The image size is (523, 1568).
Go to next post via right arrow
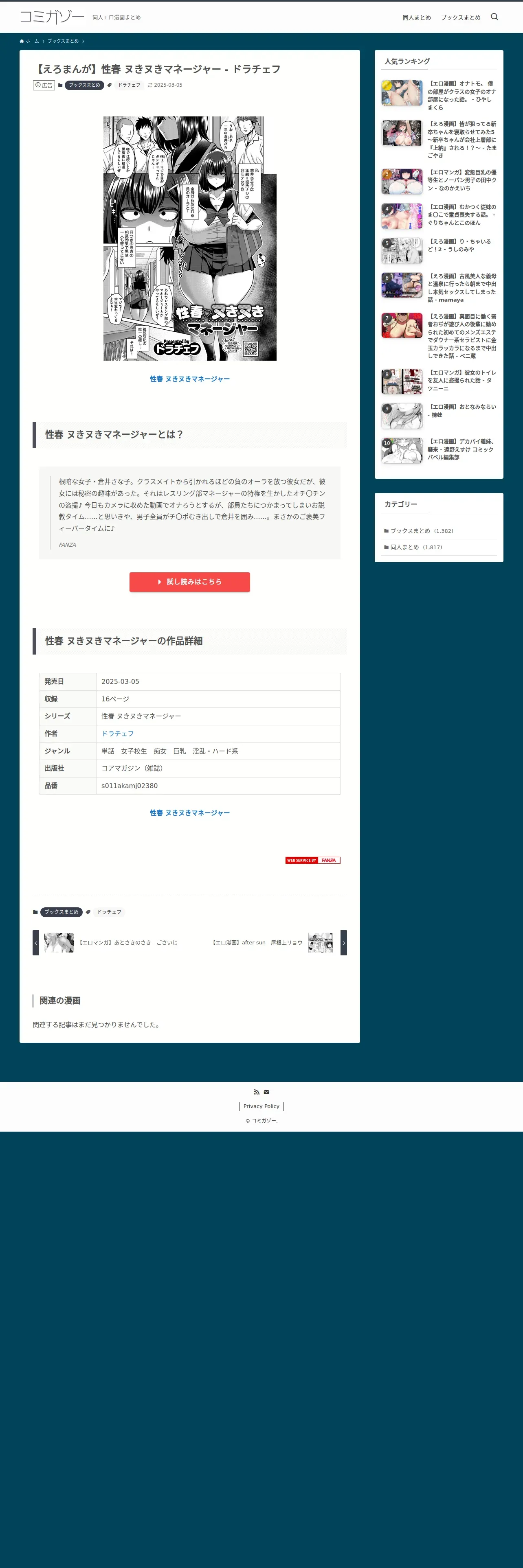(343, 942)
